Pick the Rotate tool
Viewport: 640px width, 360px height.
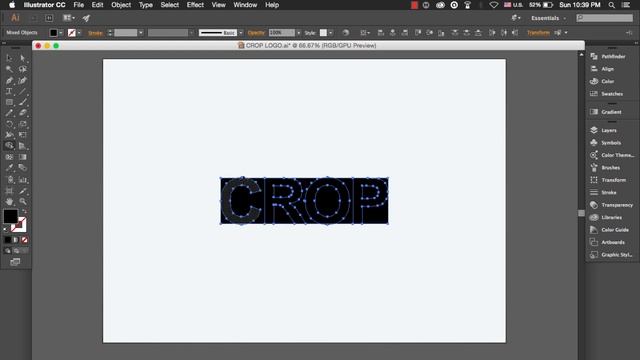coord(9,124)
